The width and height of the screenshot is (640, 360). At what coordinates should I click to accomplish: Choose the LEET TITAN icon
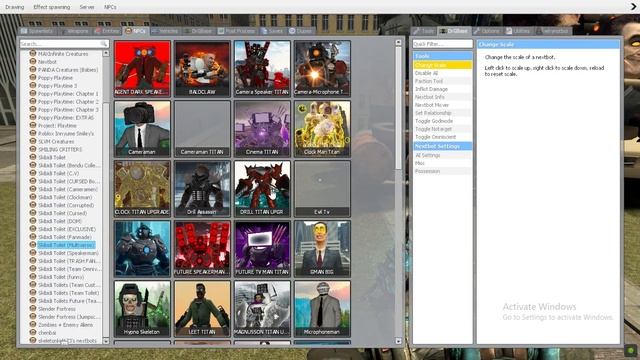click(202, 309)
